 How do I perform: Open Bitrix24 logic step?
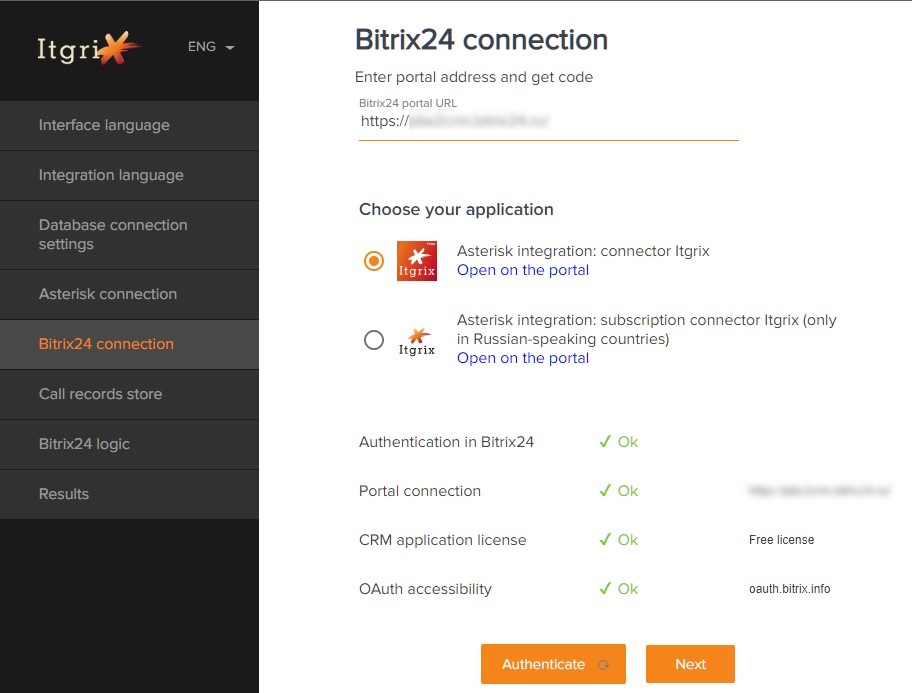[x=129, y=444]
